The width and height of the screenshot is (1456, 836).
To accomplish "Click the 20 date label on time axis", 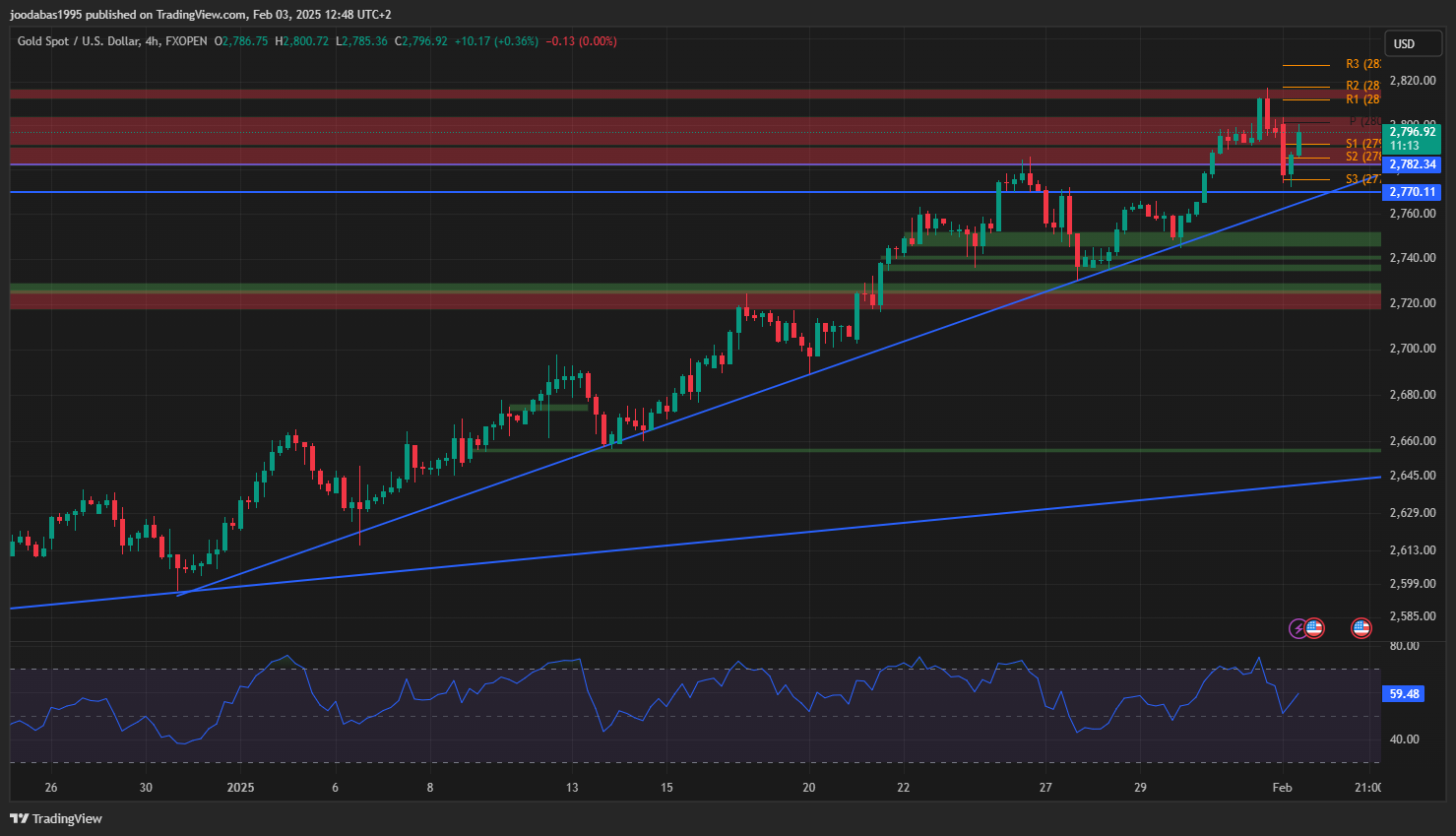I will pyautogui.click(x=809, y=788).
